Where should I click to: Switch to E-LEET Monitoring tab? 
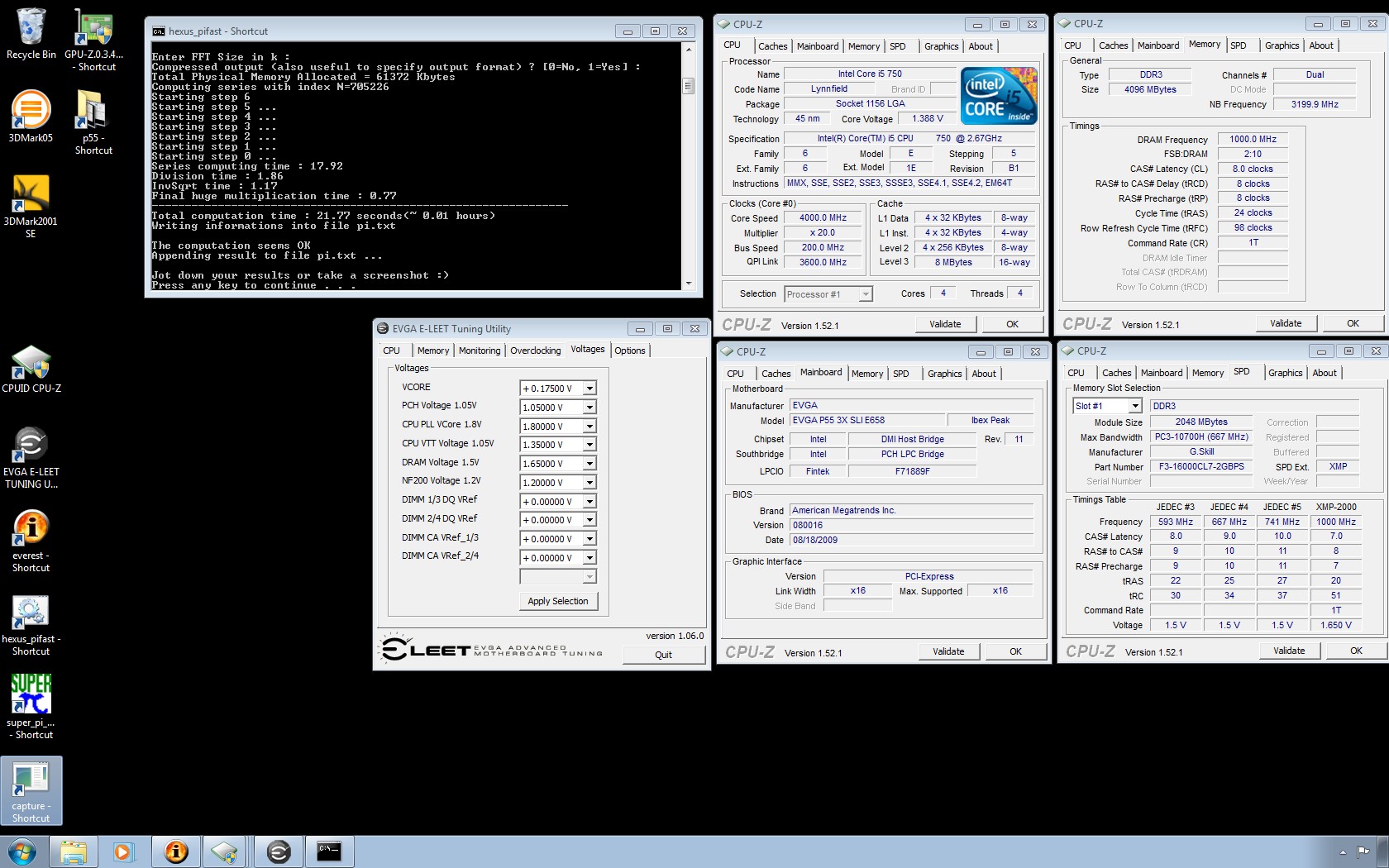pos(480,351)
